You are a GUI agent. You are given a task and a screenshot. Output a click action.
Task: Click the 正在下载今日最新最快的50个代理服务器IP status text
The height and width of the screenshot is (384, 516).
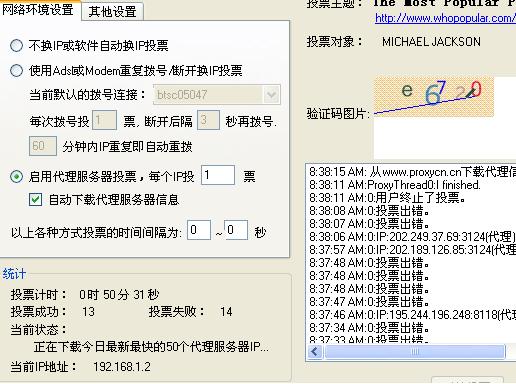pos(151,347)
